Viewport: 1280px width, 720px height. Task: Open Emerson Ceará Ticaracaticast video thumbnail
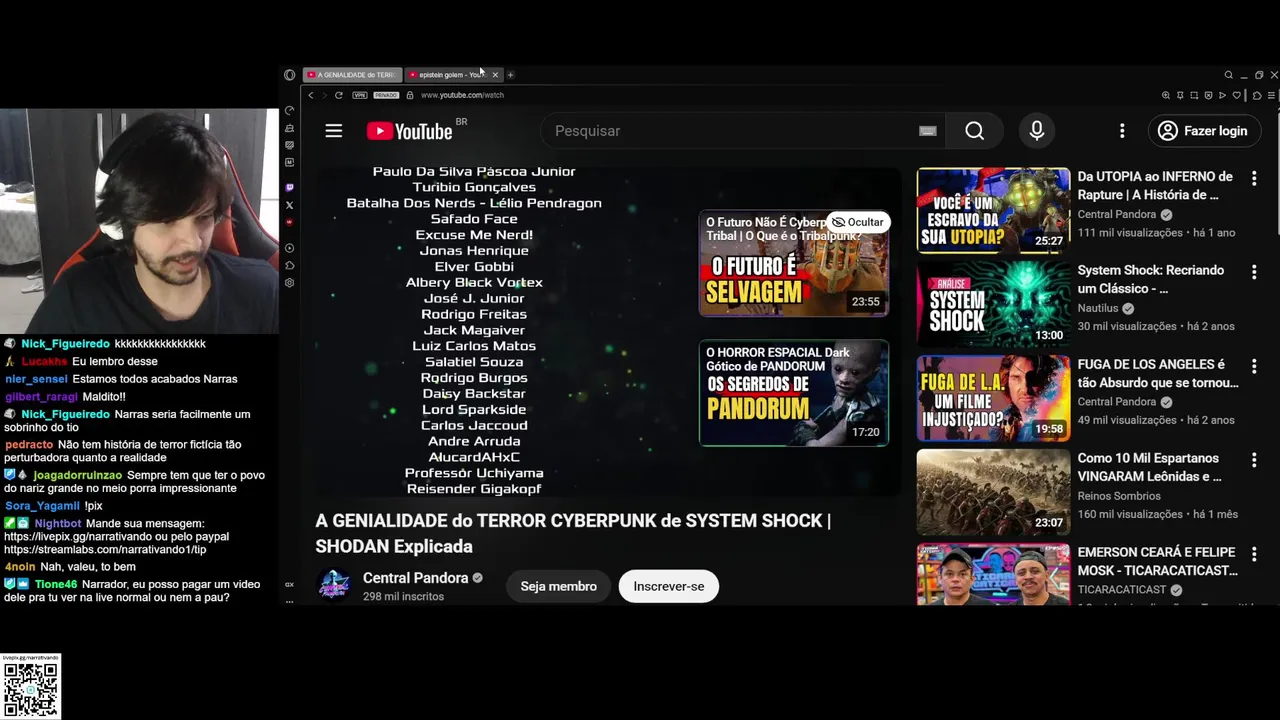click(x=993, y=575)
